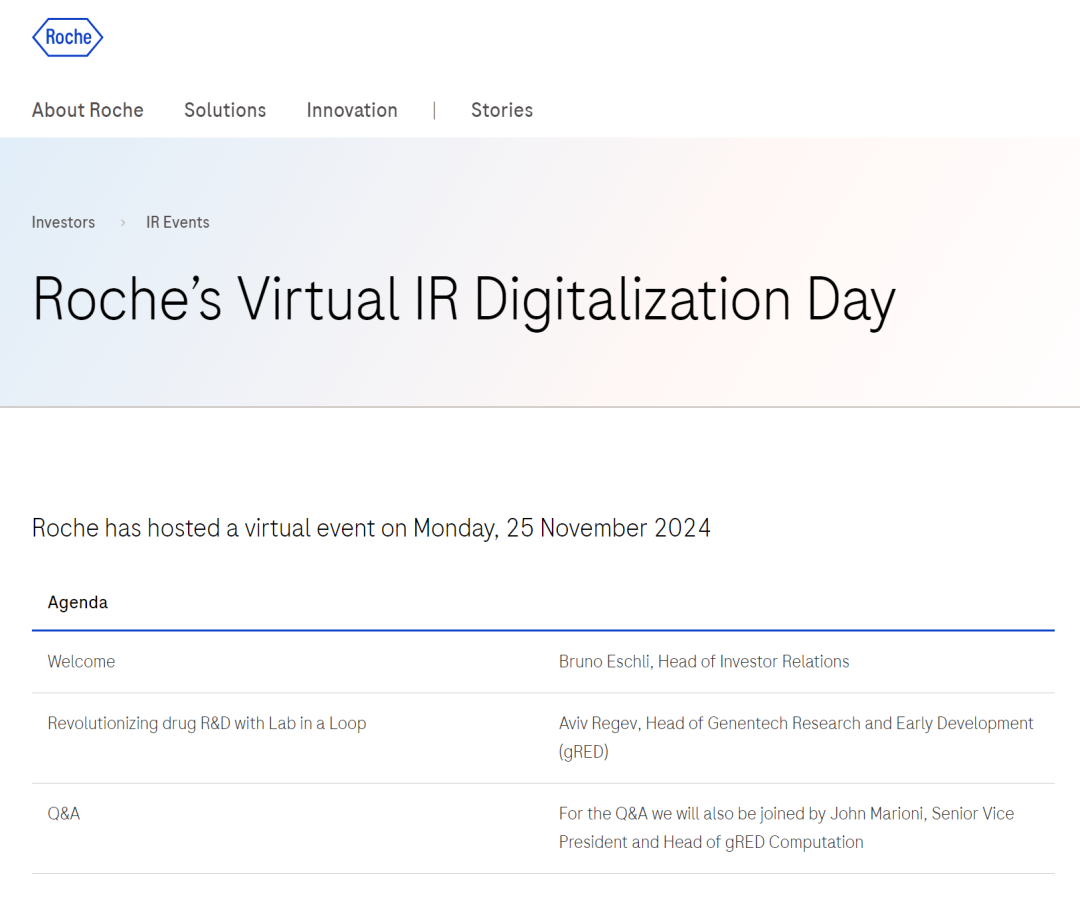Follow the IR Events breadcrumb link
This screenshot has height=923, width=1080.
(x=178, y=222)
